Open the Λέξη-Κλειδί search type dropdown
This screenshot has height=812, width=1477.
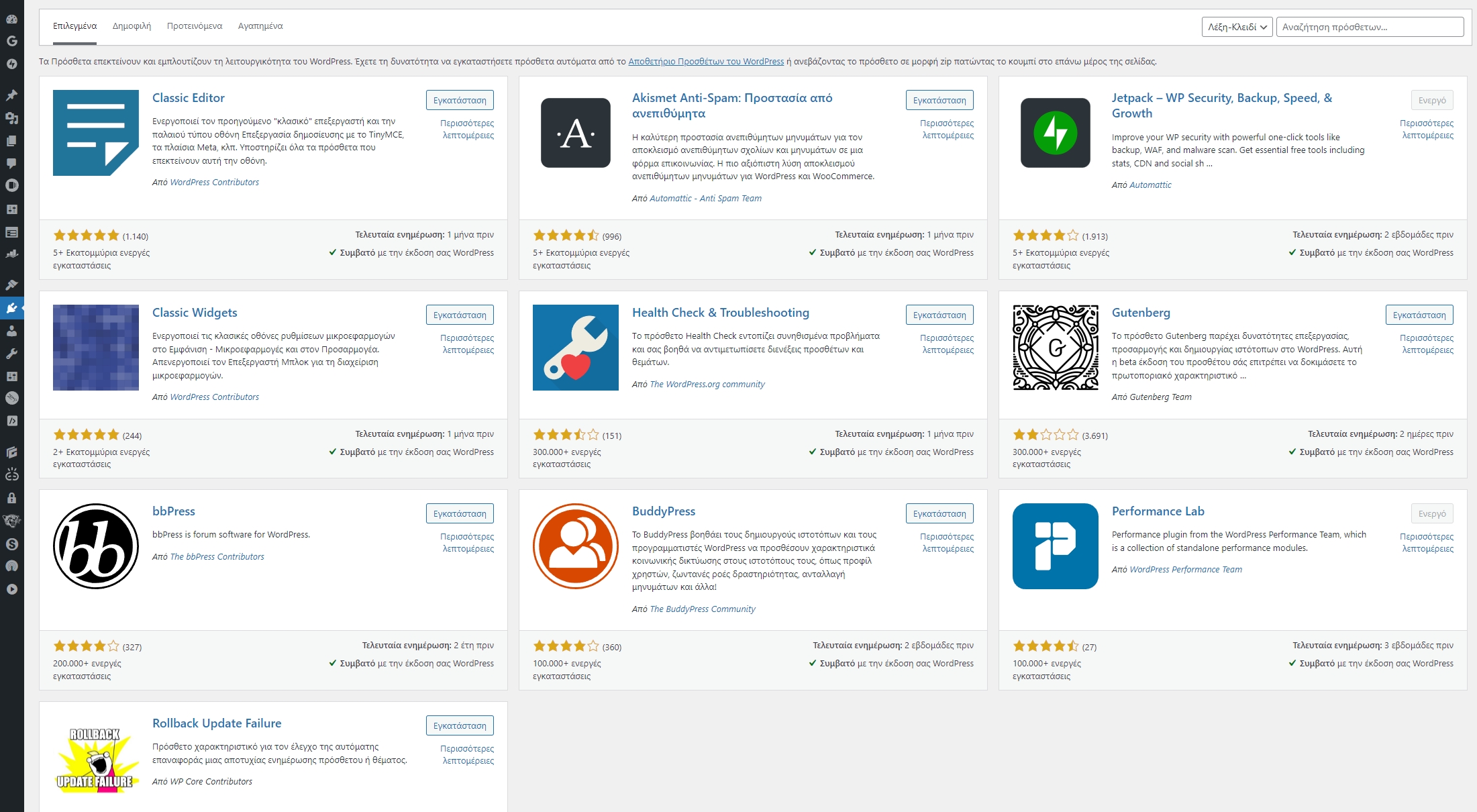pyautogui.click(x=1236, y=27)
